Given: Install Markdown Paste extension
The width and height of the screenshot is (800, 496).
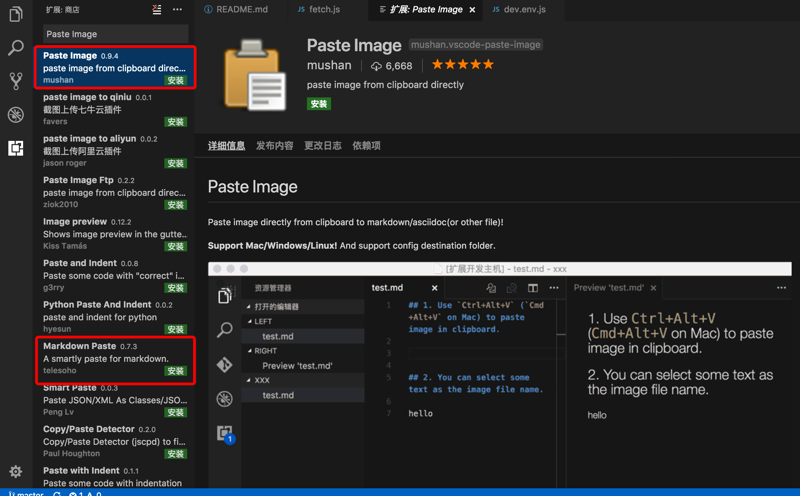Looking at the screenshot, I should click(176, 371).
